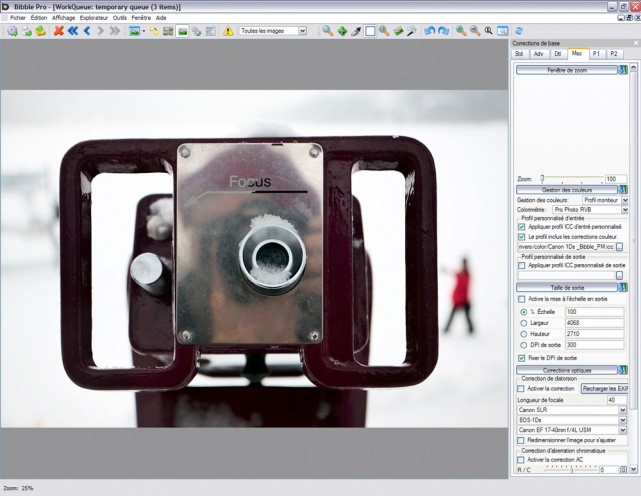Open the Canon EF 17-40mm lens dropdown
This screenshot has width=641, height=496.
point(623,430)
